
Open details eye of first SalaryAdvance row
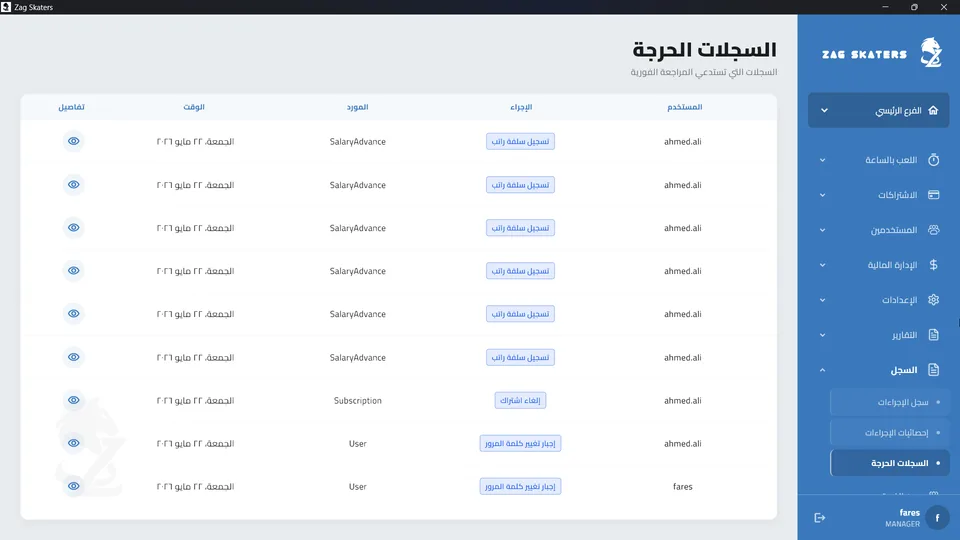[x=73, y=141]
